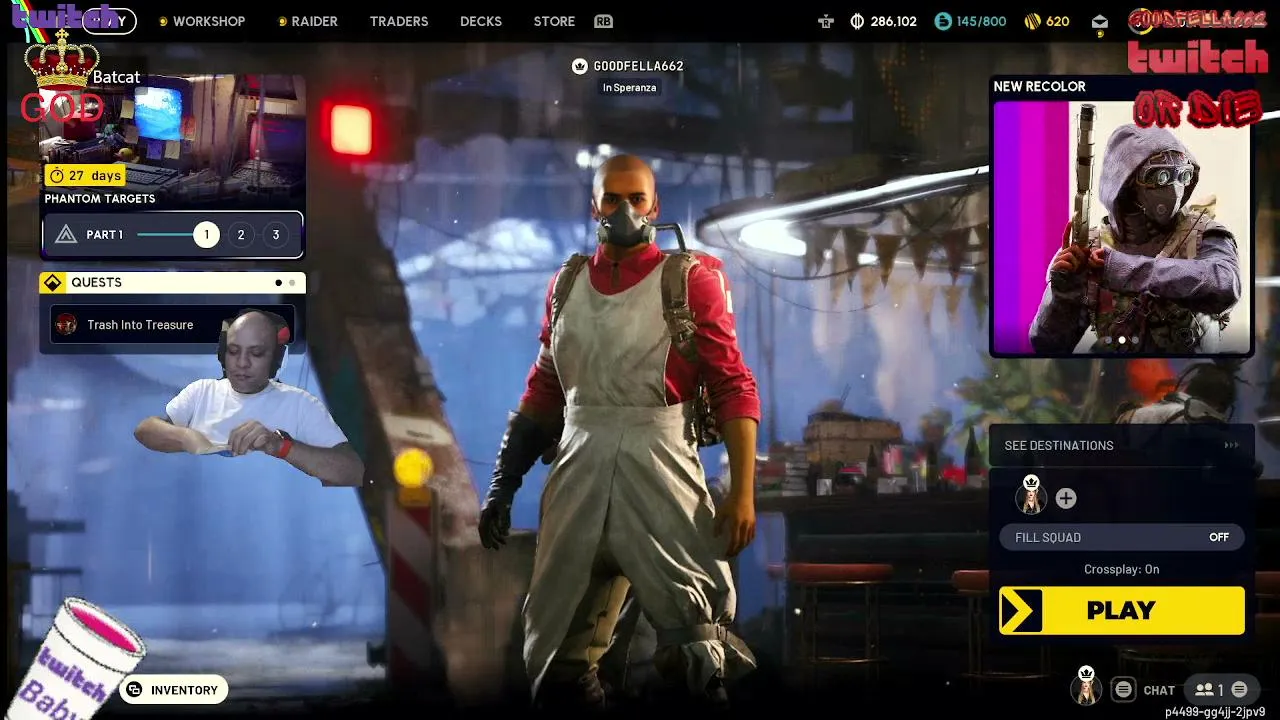
Task: Click the GOODFELLA662 player name
Action: click(x=638, y=66)
